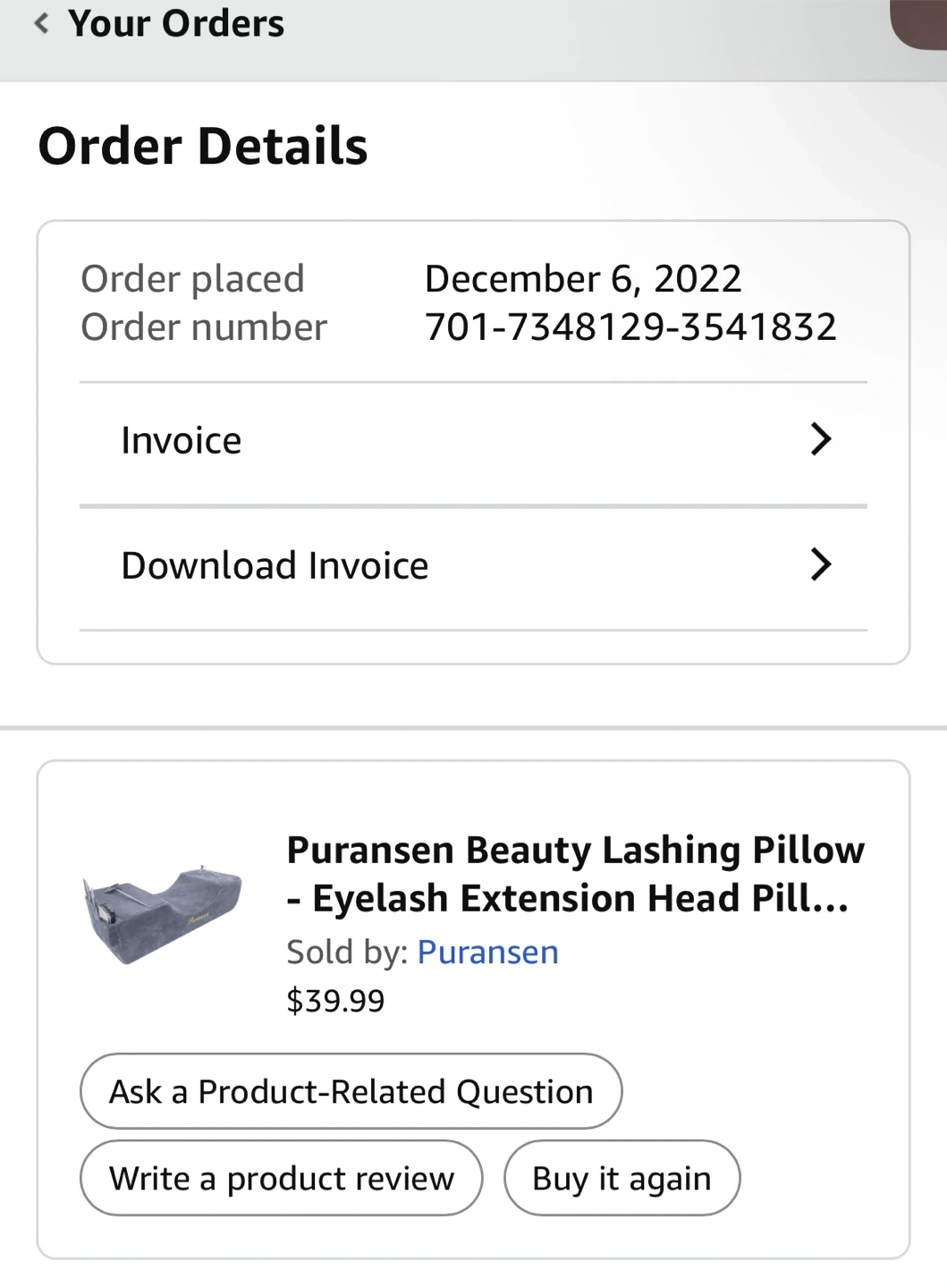This screenshot has width=947, height=1288.
Task: Click the $39.99 price text
Action: [335, 1000]
